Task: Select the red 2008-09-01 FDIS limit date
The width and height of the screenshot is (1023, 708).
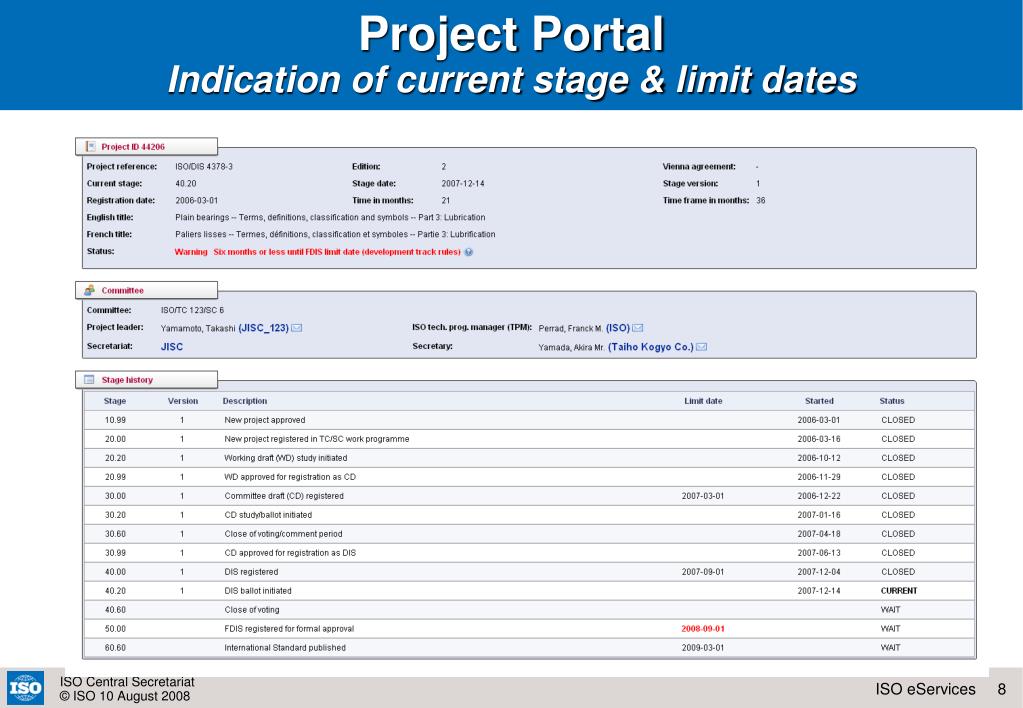Action: point(702,629)
